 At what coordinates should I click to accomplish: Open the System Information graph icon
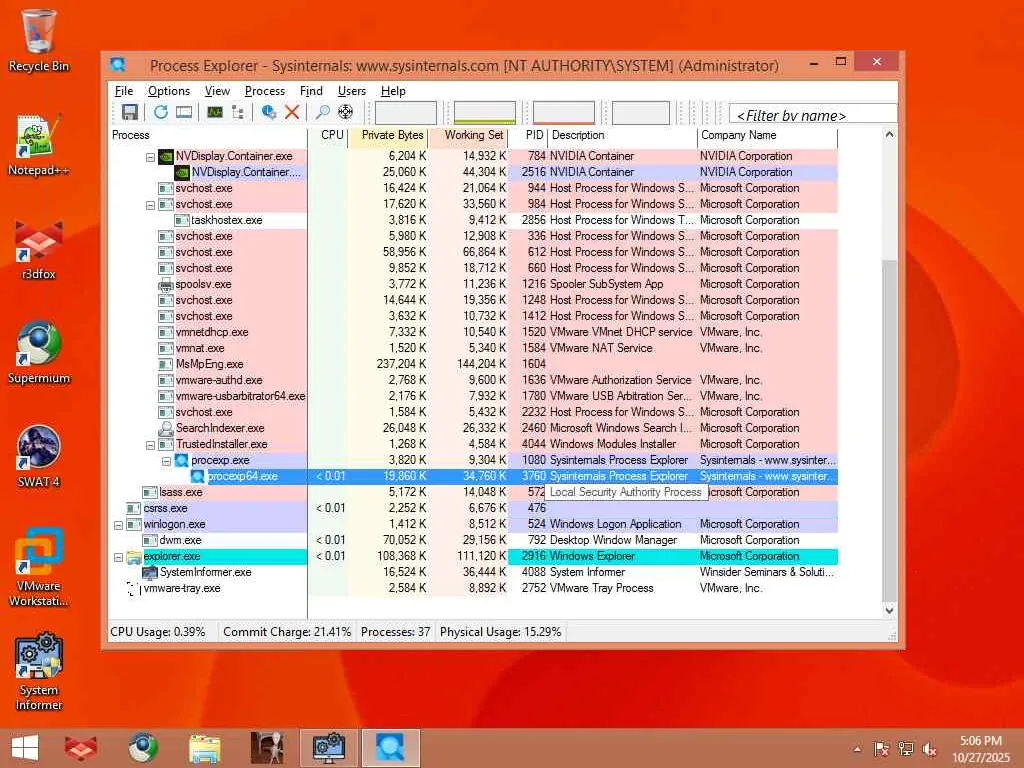tap(215, 112)
